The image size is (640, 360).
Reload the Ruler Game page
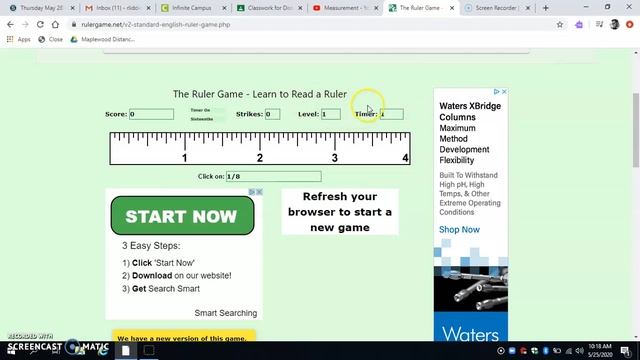(x=40, y=24)
